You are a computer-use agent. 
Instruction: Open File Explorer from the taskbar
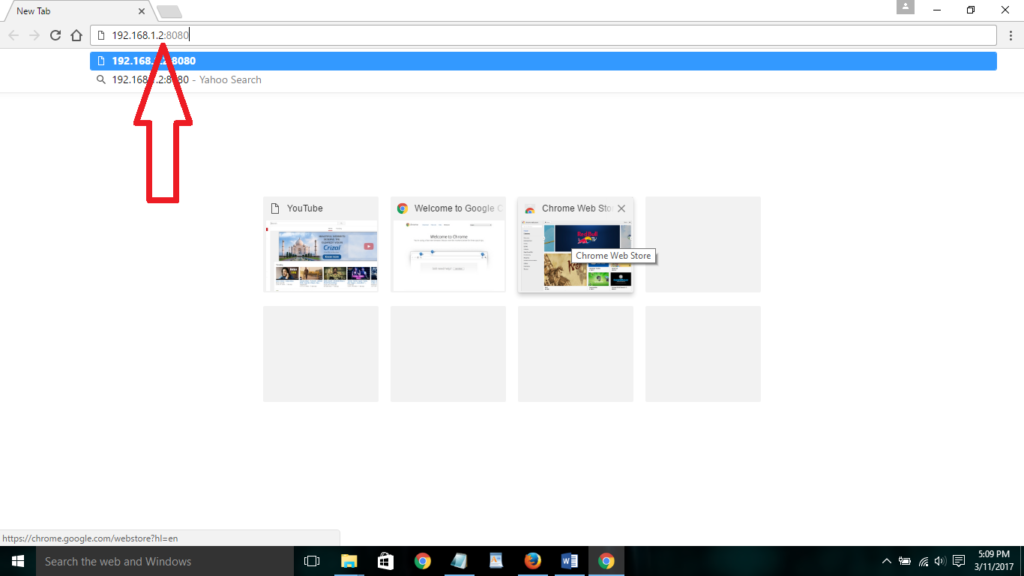point(349,561)
